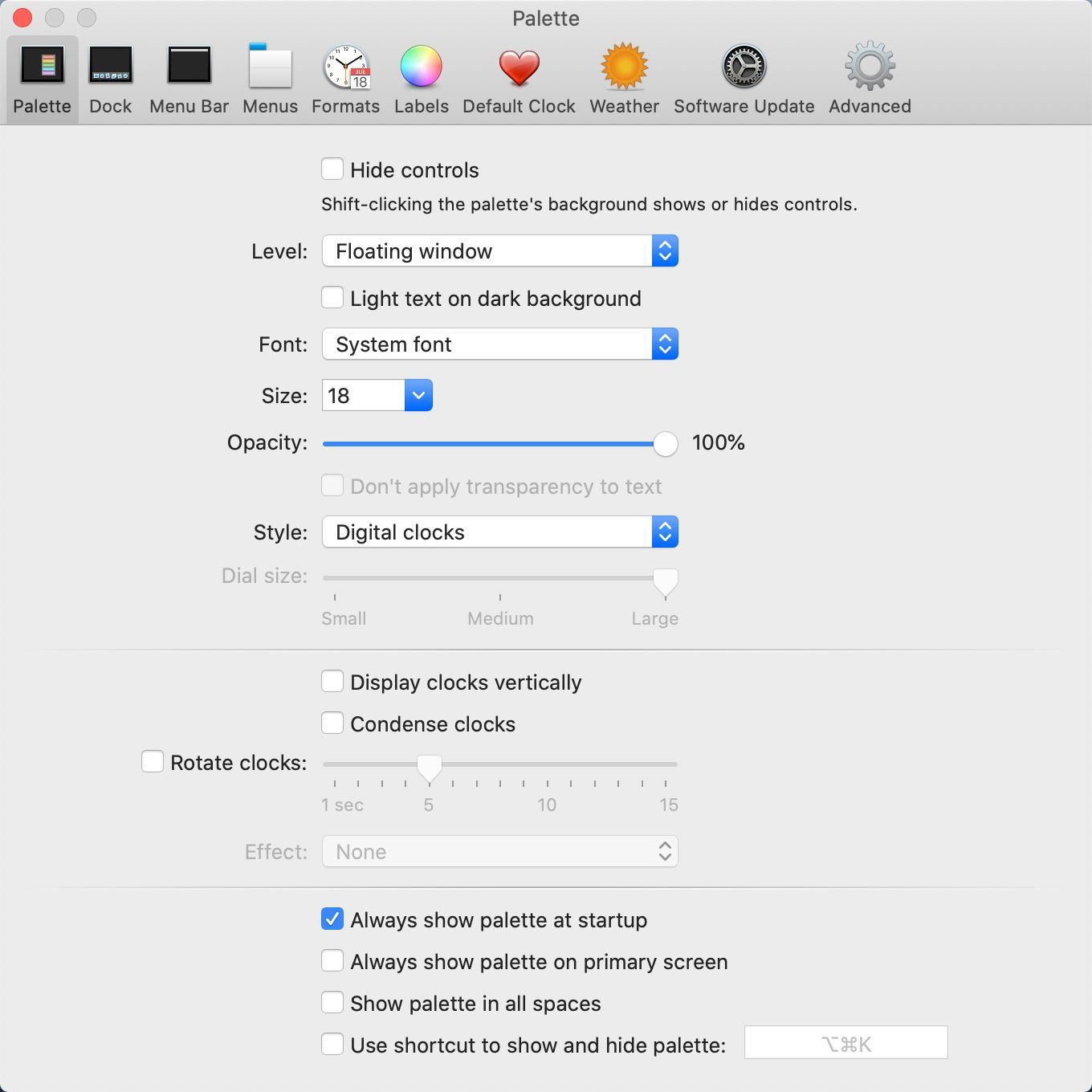The height and width of the screenshot is (1092, 1092).
Task: Click the palette shortcut field showing ⌥⌘K
Action: (846, 1043)
